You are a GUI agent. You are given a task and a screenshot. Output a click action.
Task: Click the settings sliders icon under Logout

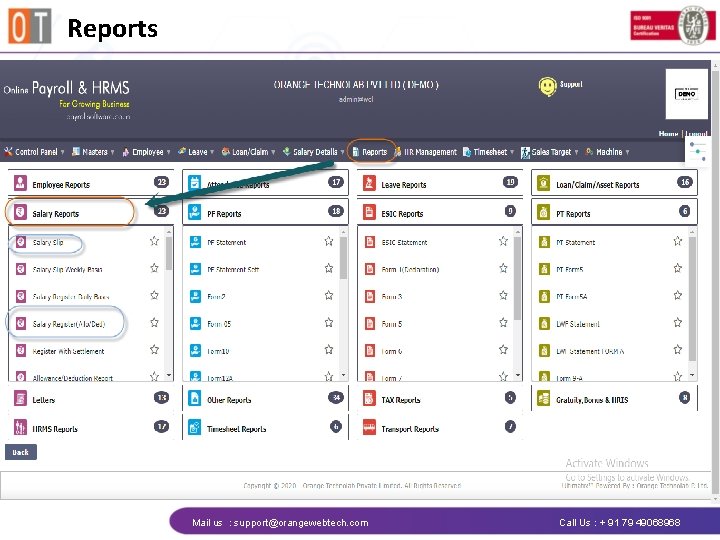[x=698, y=151]
